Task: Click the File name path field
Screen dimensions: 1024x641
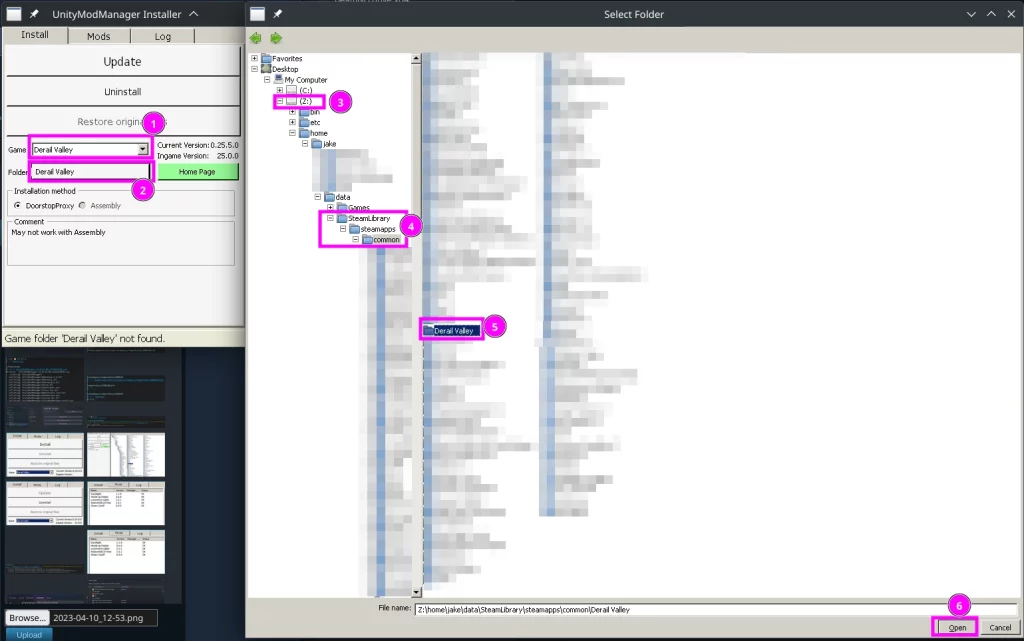Action: pyautogui.click(x=714, y=608)
